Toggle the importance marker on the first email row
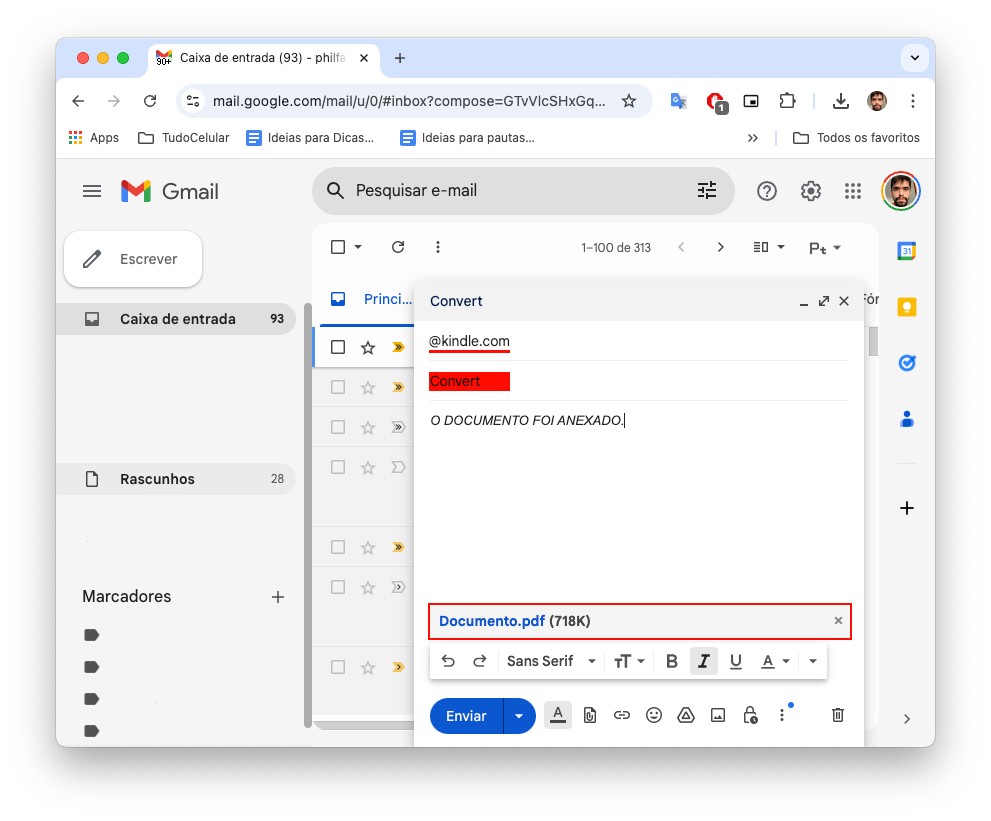Screen dimensions: 991x821 click(398, 347)
